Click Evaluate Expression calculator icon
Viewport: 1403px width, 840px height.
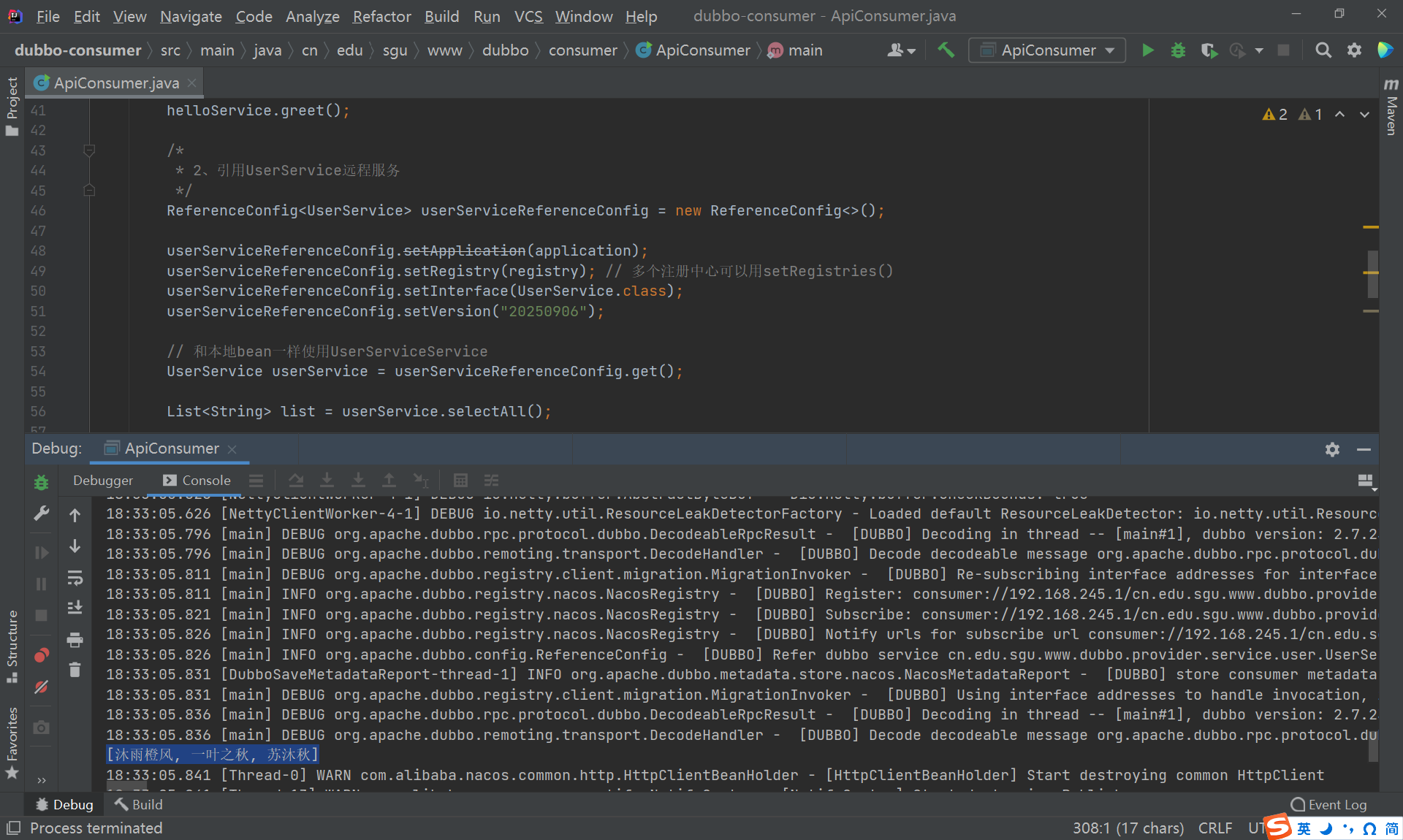pyautogui.click(x=460, y=481)
